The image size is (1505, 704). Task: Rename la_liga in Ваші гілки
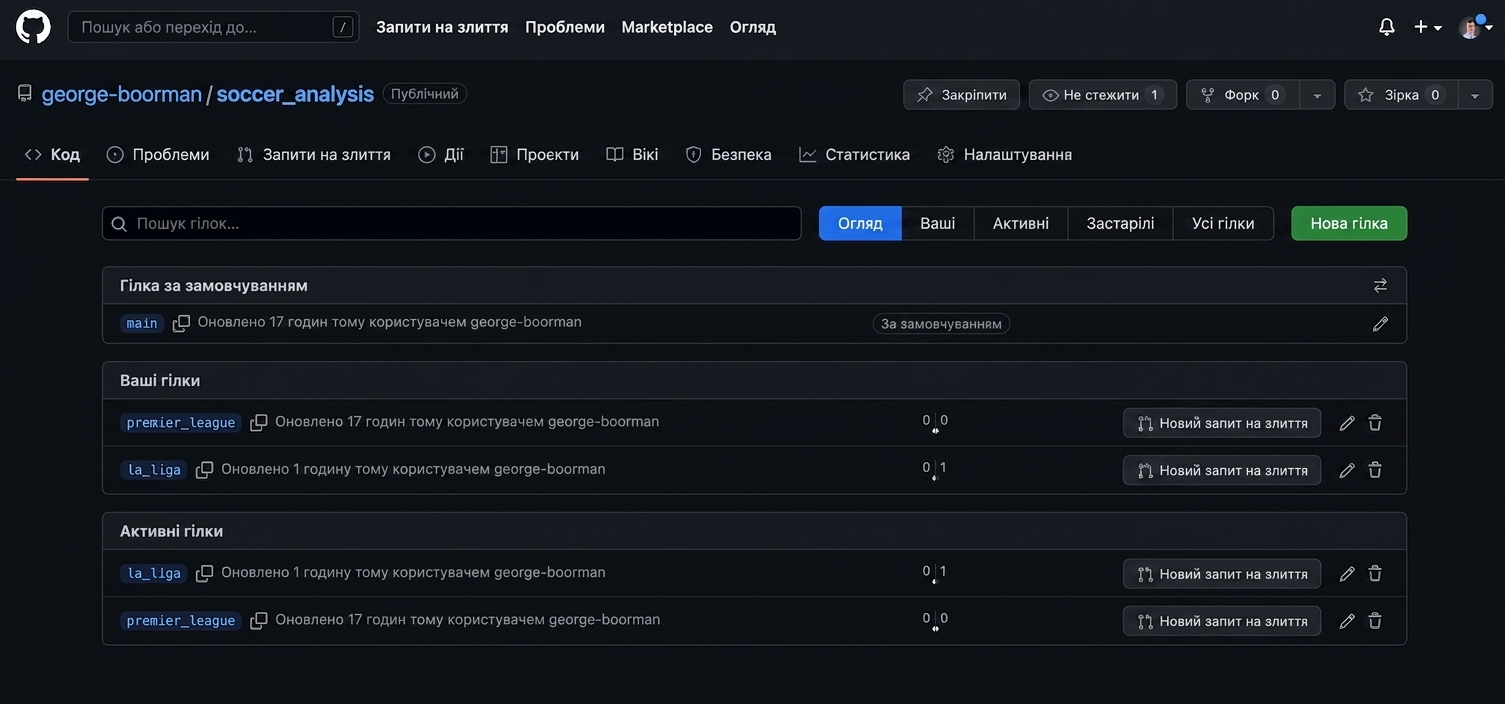[x=1347, y=470]
